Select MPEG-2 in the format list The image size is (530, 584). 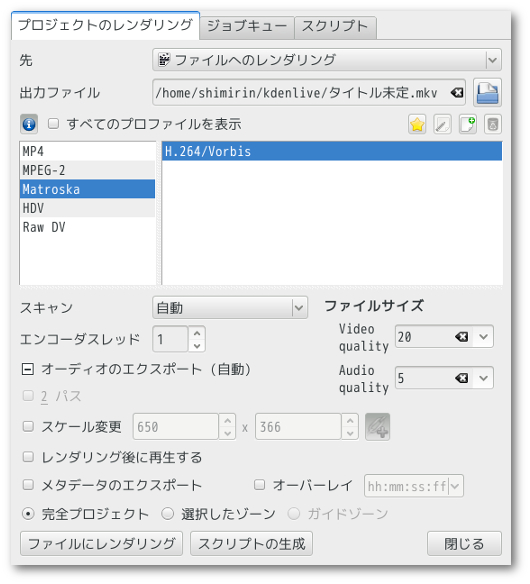click(87, 170)
